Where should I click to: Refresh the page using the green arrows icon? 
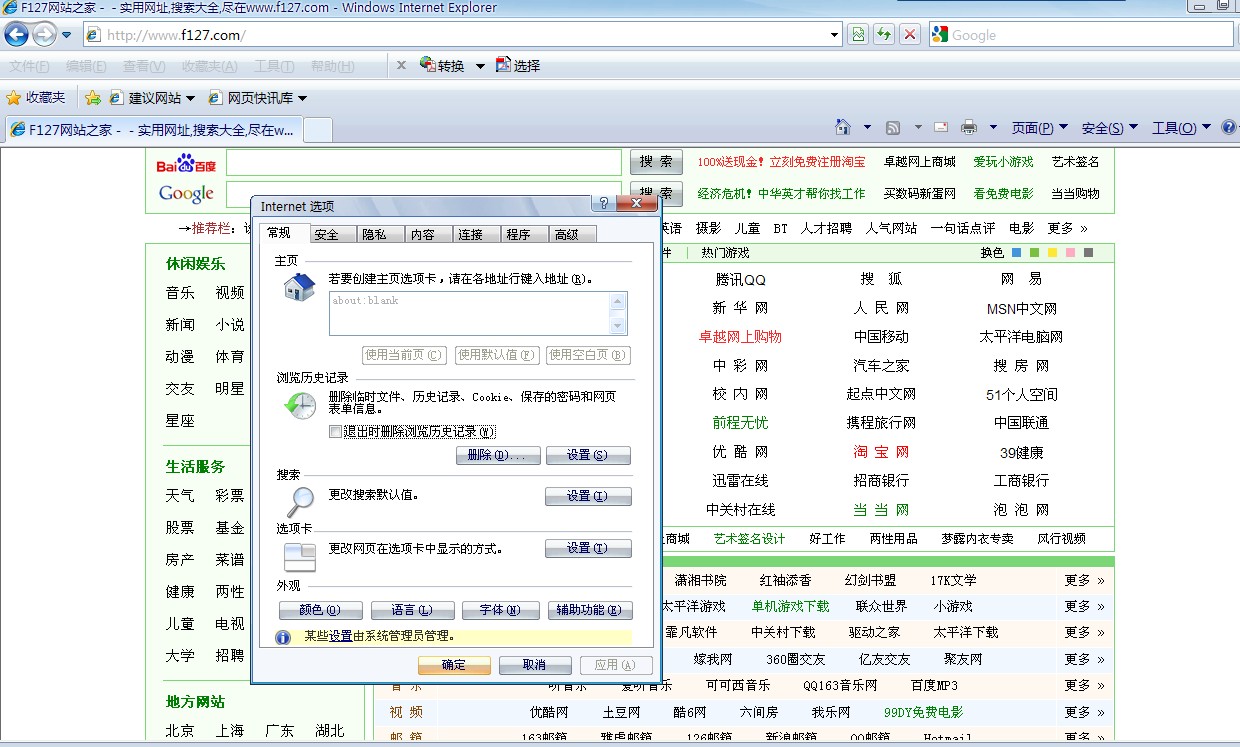884,35
